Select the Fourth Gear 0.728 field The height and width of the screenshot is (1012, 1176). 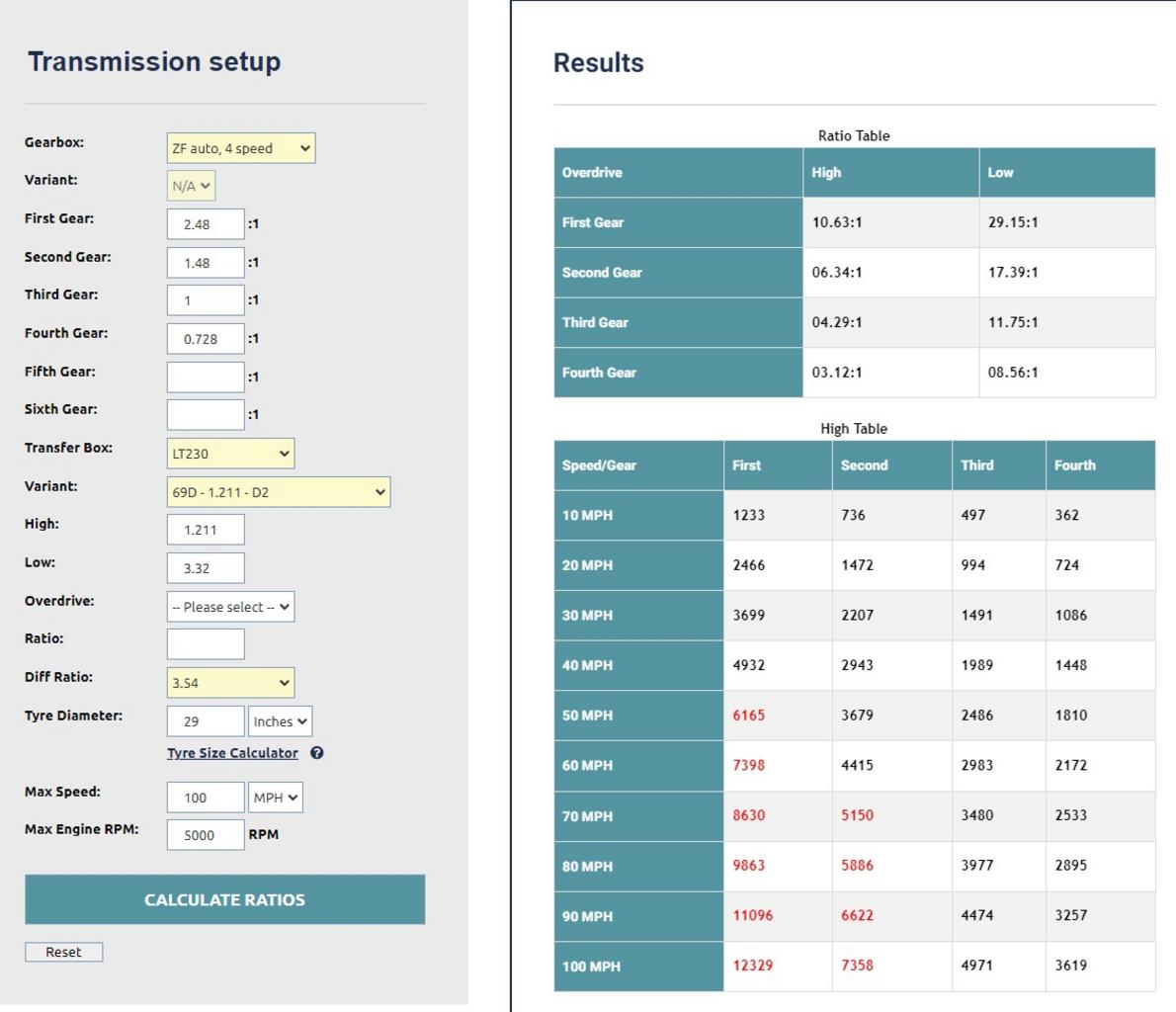pos(206,338)
